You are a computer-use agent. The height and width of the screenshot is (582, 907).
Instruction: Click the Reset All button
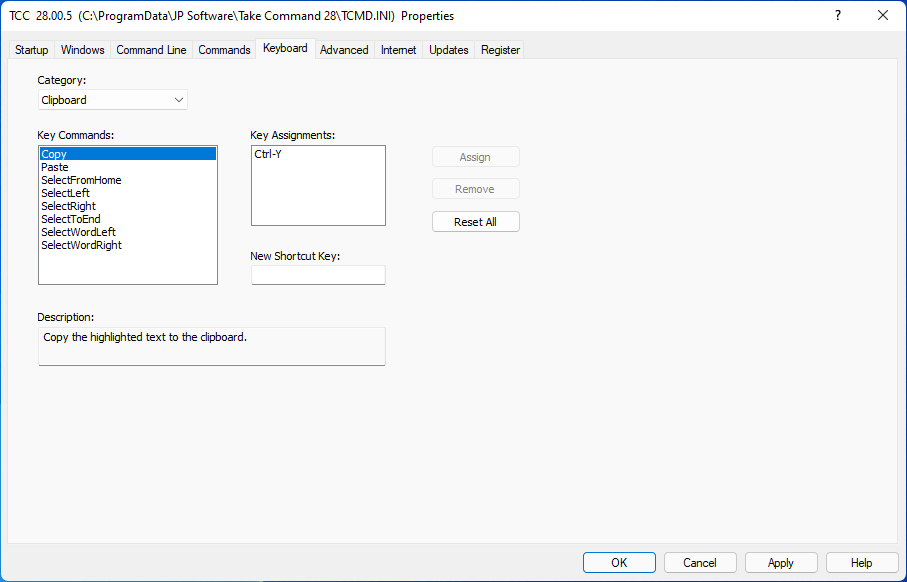(475, 222)
